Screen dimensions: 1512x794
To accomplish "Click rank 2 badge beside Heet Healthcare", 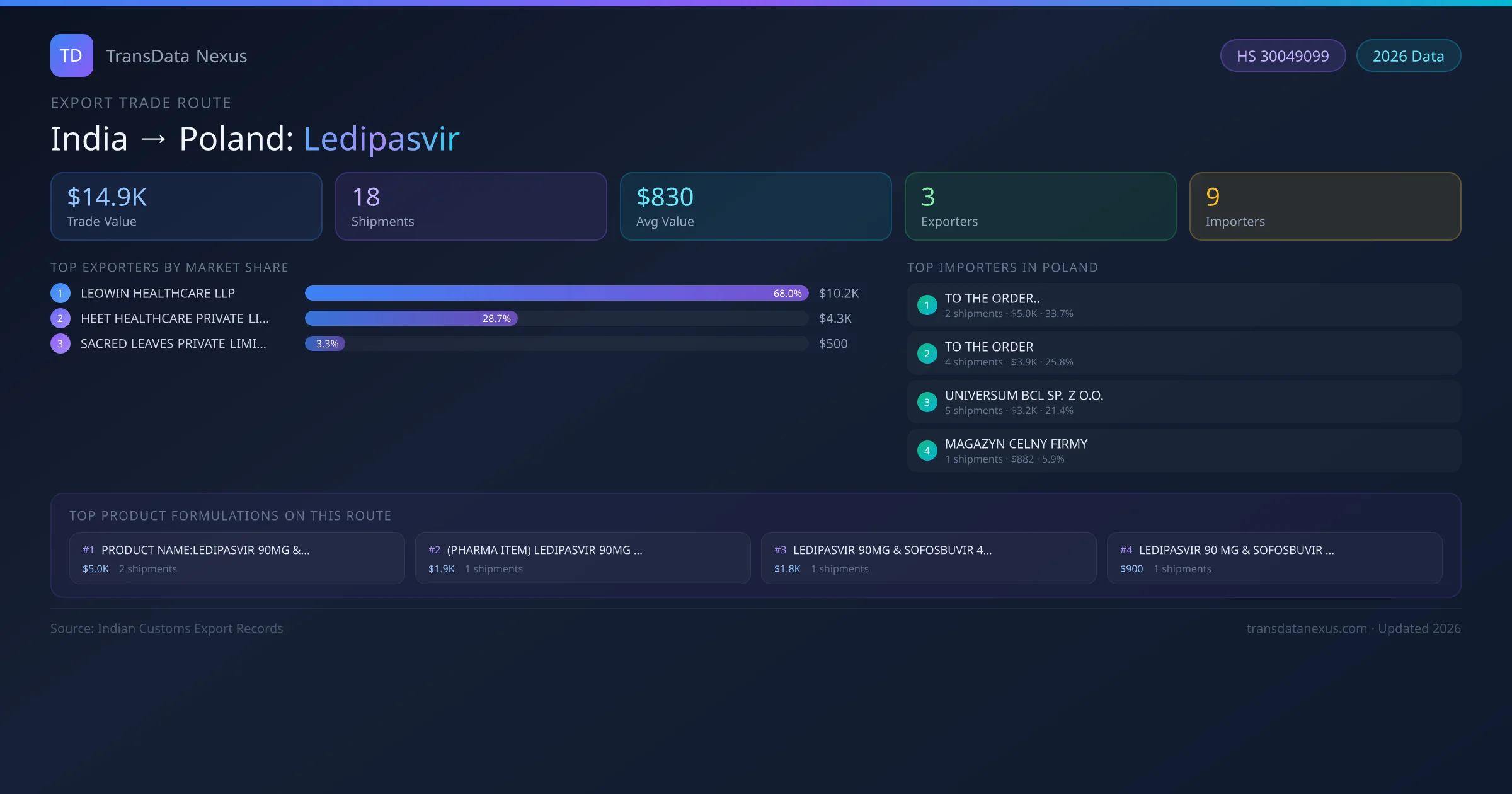I will tap(60, 318).
